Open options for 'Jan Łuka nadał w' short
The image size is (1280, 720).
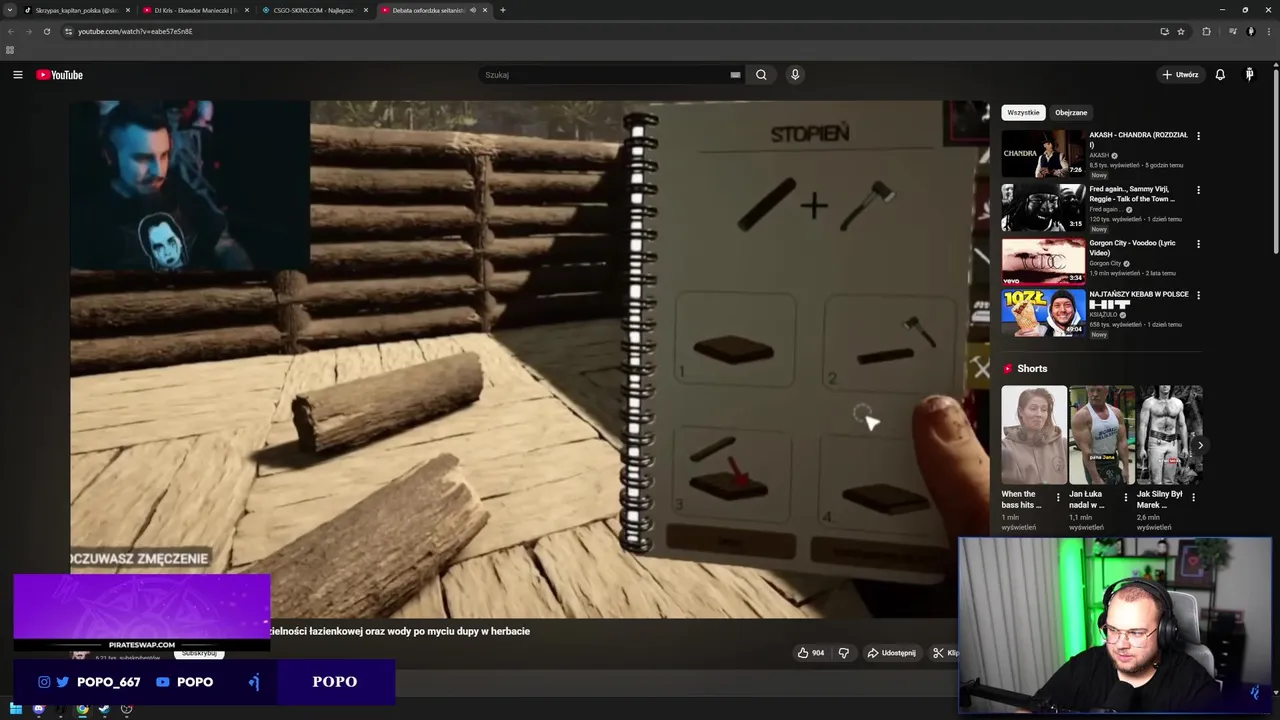pyautogui.click(x=1126, y=497)
